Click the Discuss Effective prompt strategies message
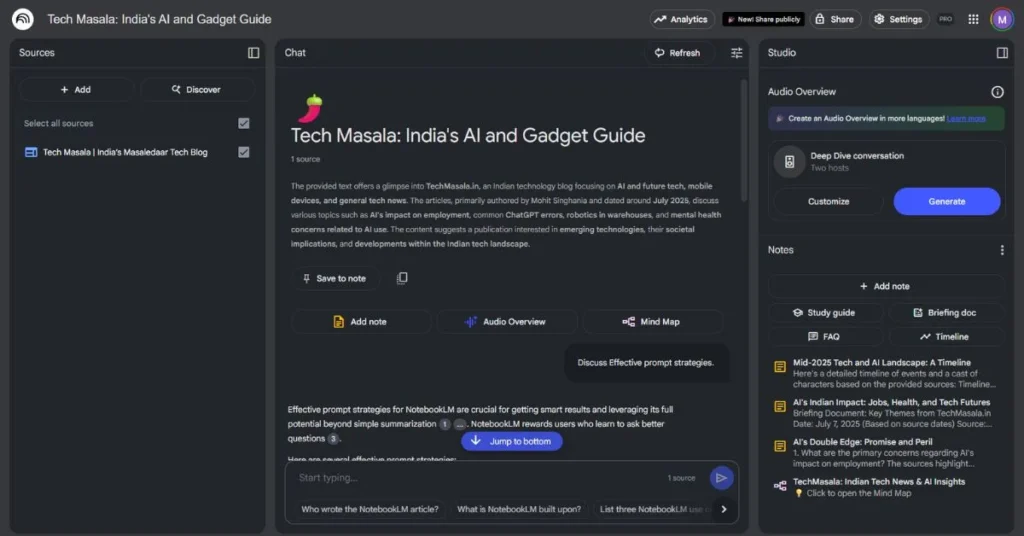This screenshot has height=536, width=1024. click(645, 362)
